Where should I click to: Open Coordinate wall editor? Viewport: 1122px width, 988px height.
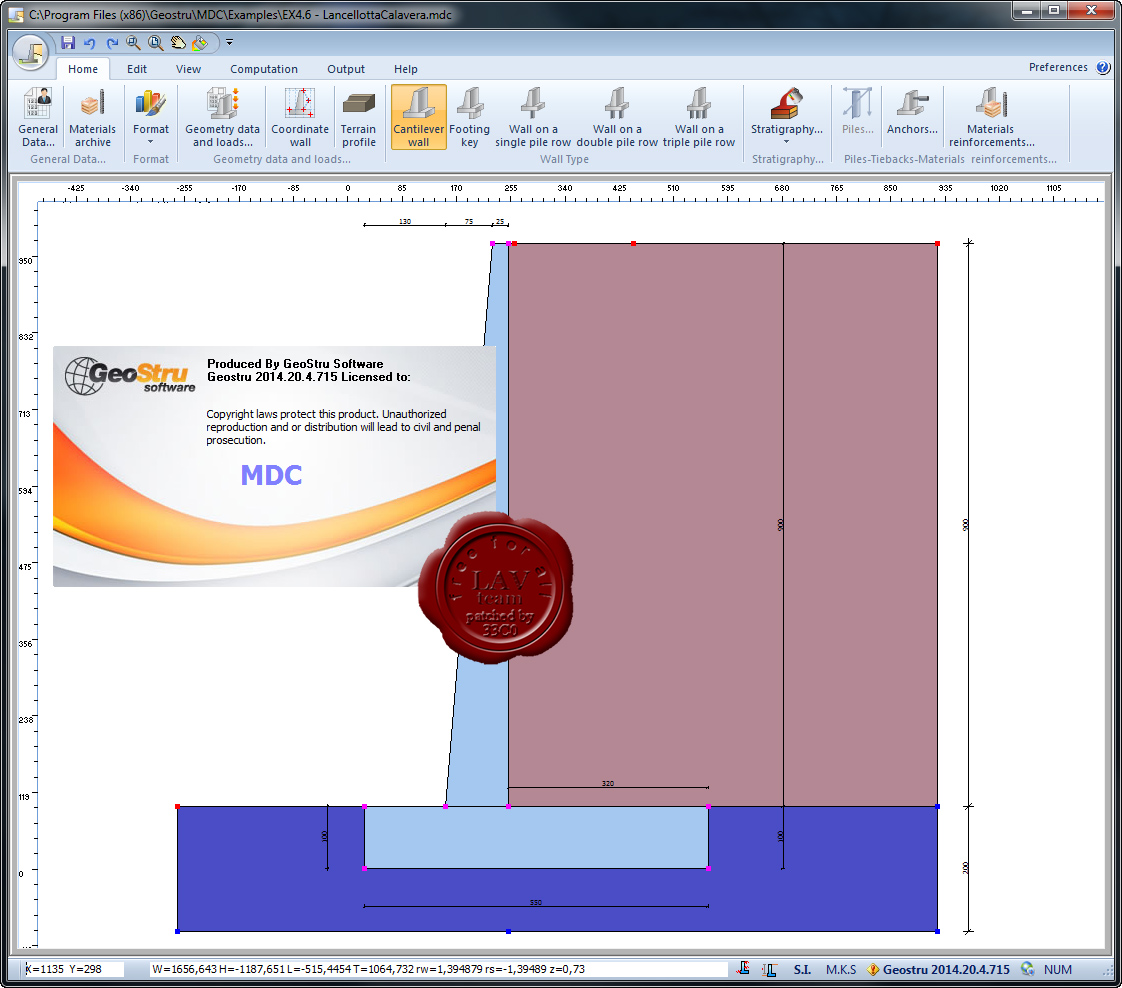[x=300, y=117]
